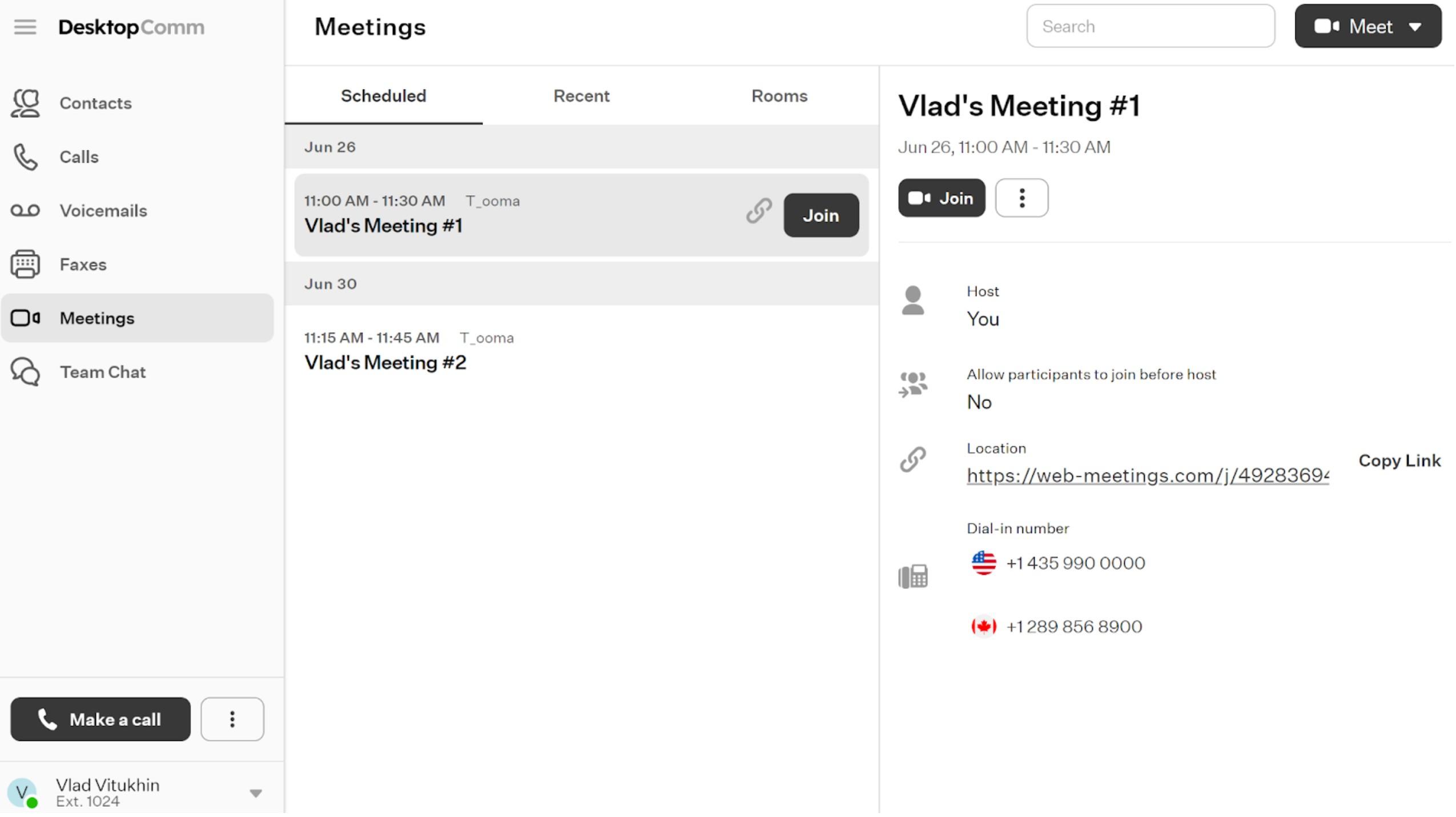Screen dimensions: 1456x817
Task: Join meeting from the list row
Action: (821, 215)
